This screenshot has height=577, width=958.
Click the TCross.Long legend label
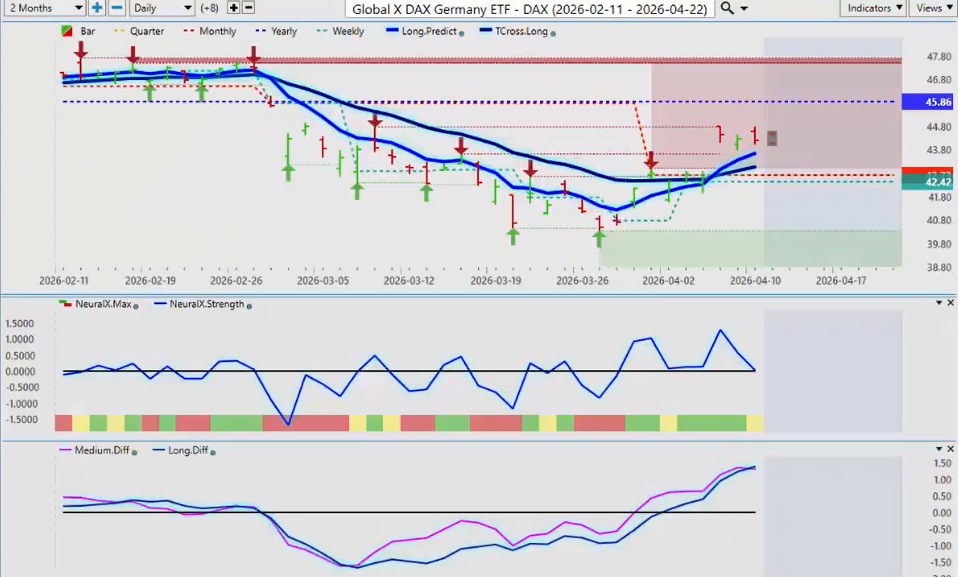(x=519, y=32)
